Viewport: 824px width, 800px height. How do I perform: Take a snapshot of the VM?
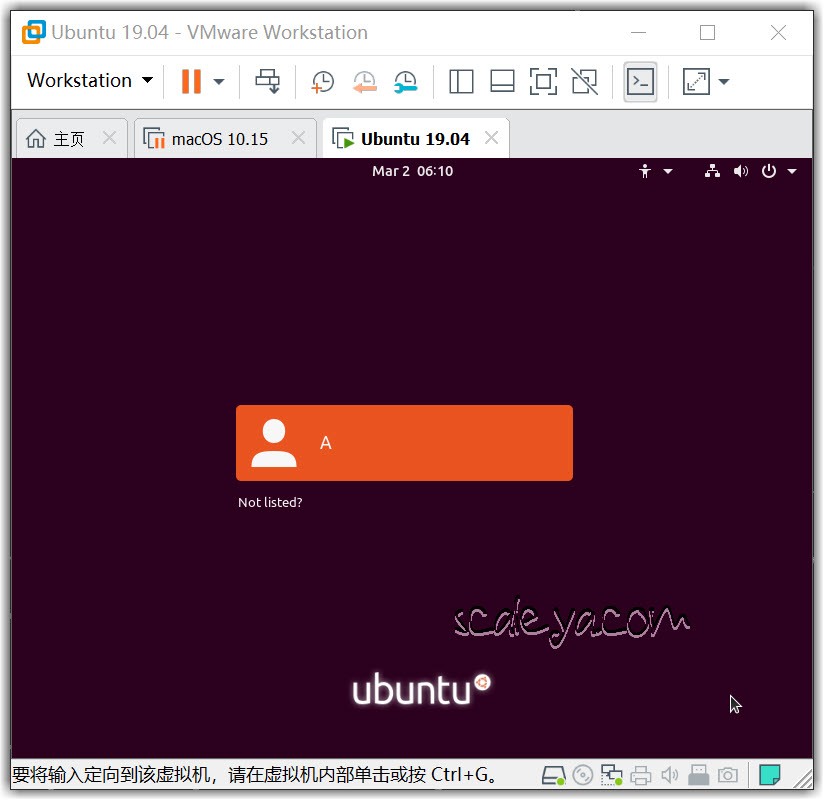pos(322,81)
